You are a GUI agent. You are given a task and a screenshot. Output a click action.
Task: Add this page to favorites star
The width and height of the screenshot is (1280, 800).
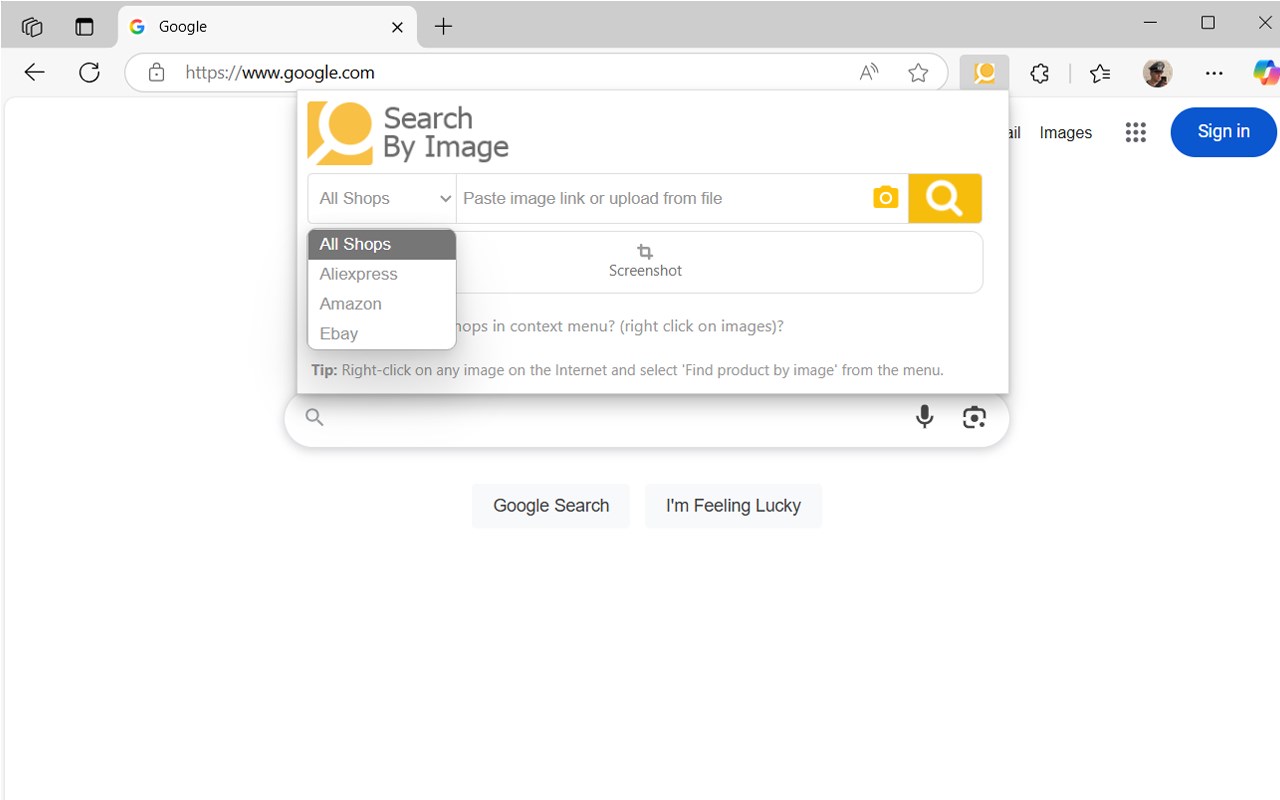coord(918,73)
